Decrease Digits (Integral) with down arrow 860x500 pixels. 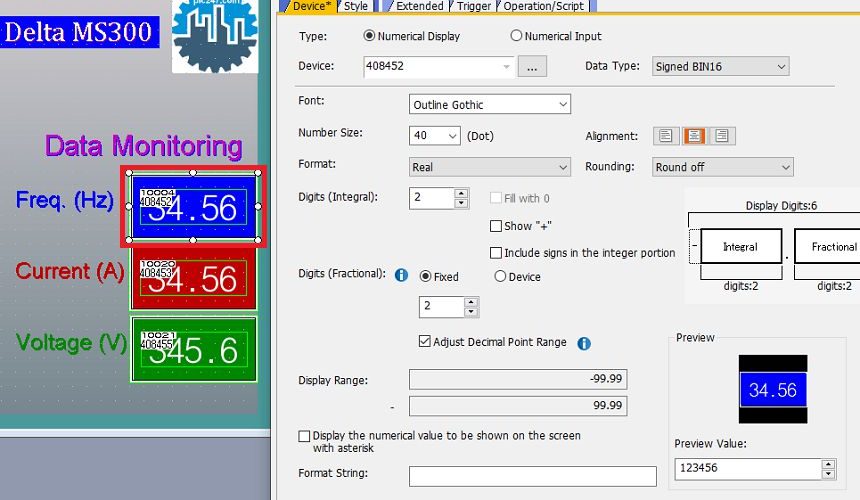[x=461, y=203]
